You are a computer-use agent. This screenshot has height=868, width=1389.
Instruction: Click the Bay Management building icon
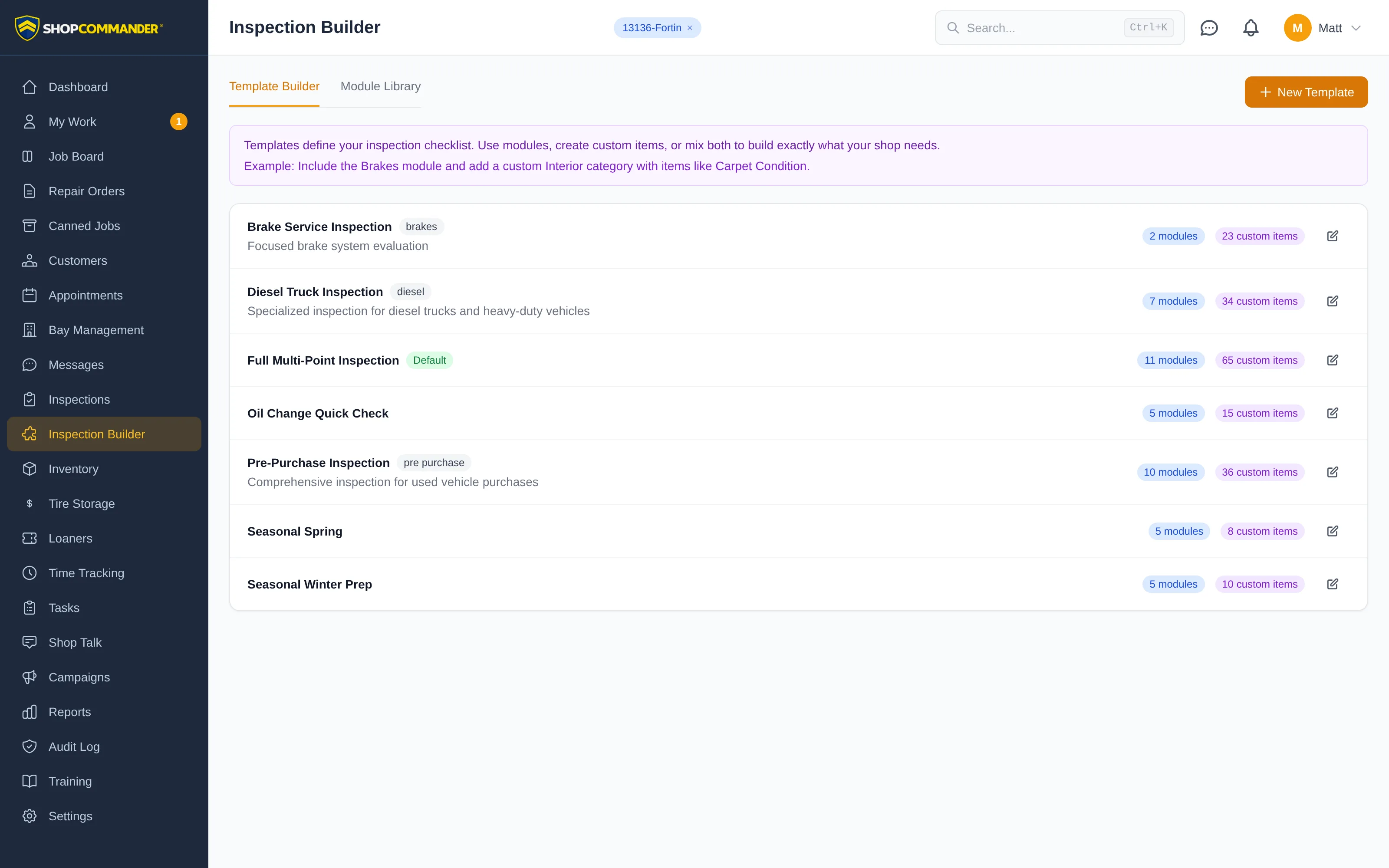tap(29, 330)
